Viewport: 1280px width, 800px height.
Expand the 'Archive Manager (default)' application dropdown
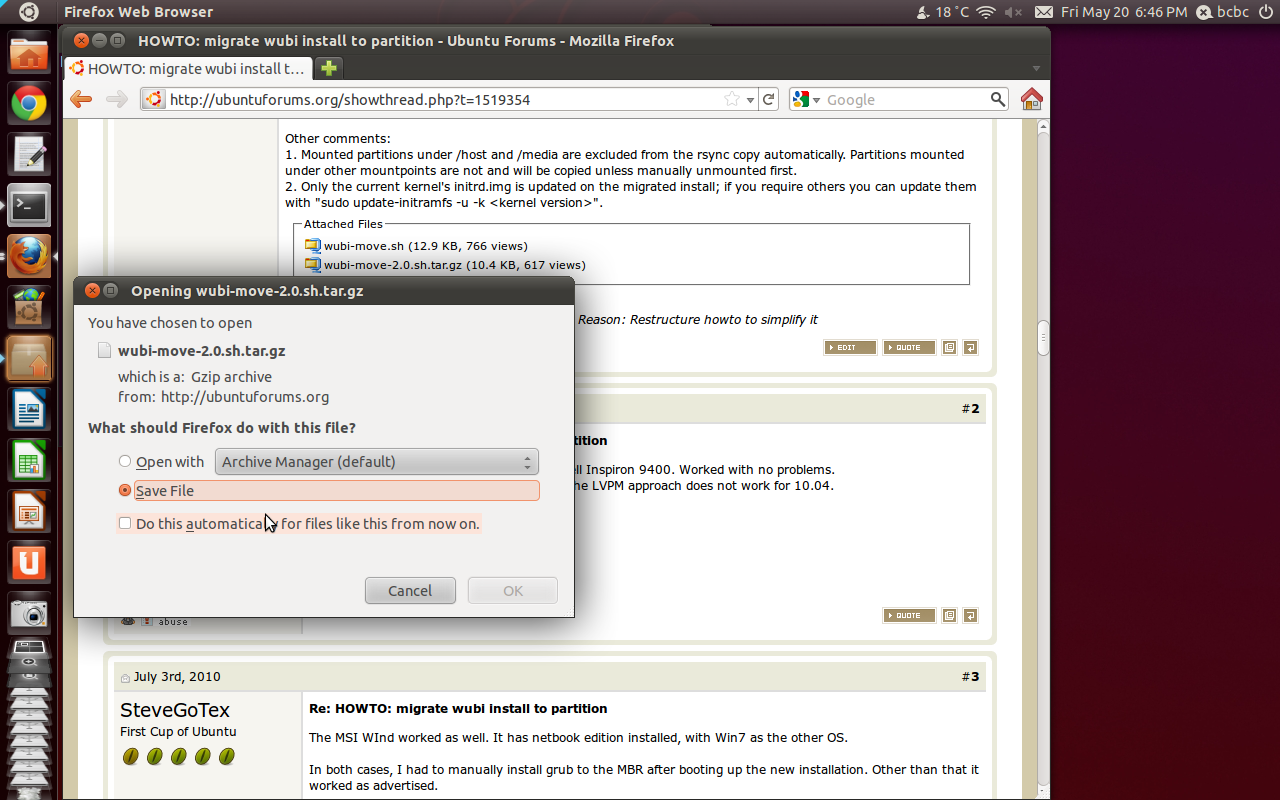coord(377,461)
